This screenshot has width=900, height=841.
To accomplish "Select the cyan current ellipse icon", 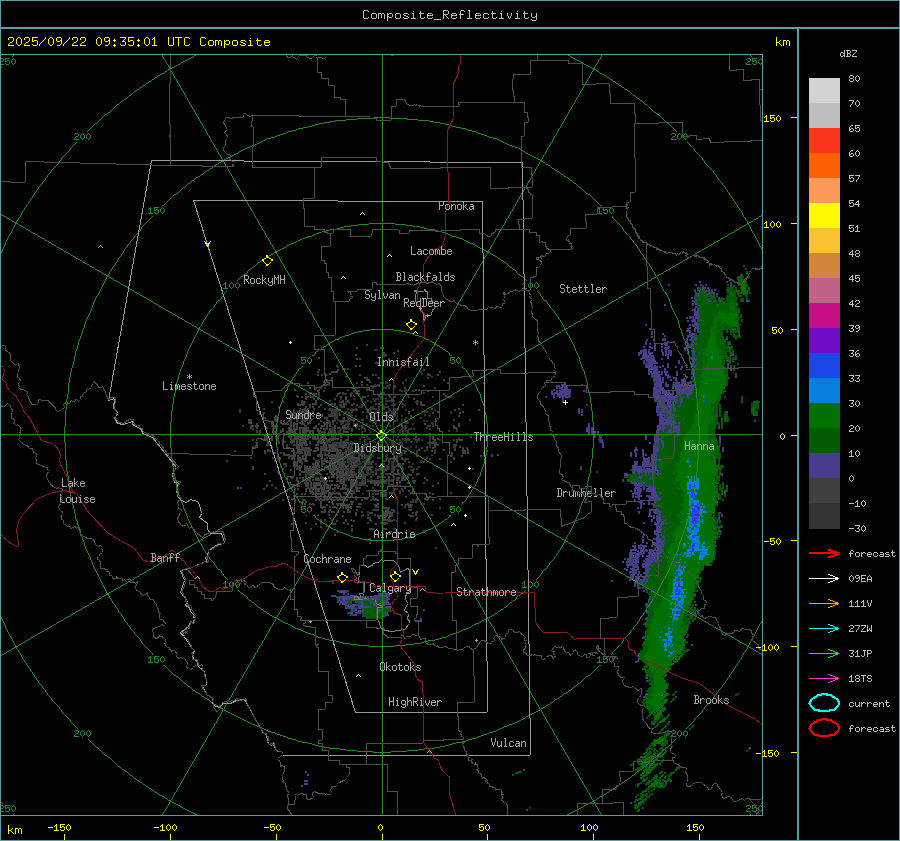I will (824, 703).
